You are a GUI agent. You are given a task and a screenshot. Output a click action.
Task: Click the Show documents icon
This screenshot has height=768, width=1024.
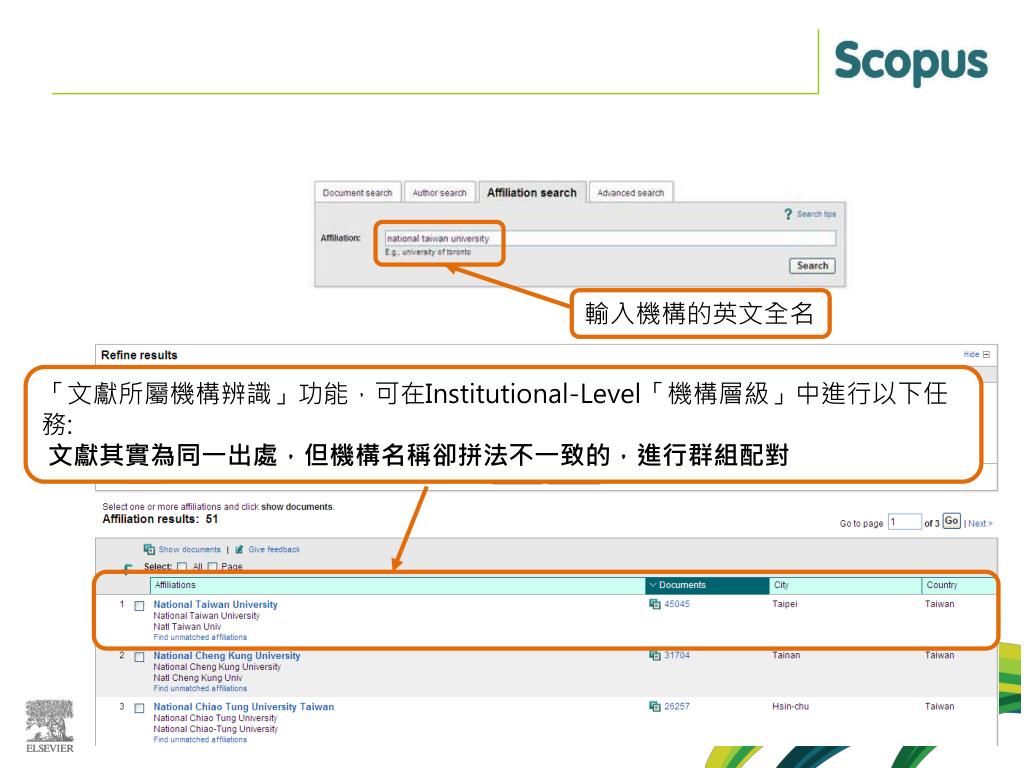click(149, 549)
